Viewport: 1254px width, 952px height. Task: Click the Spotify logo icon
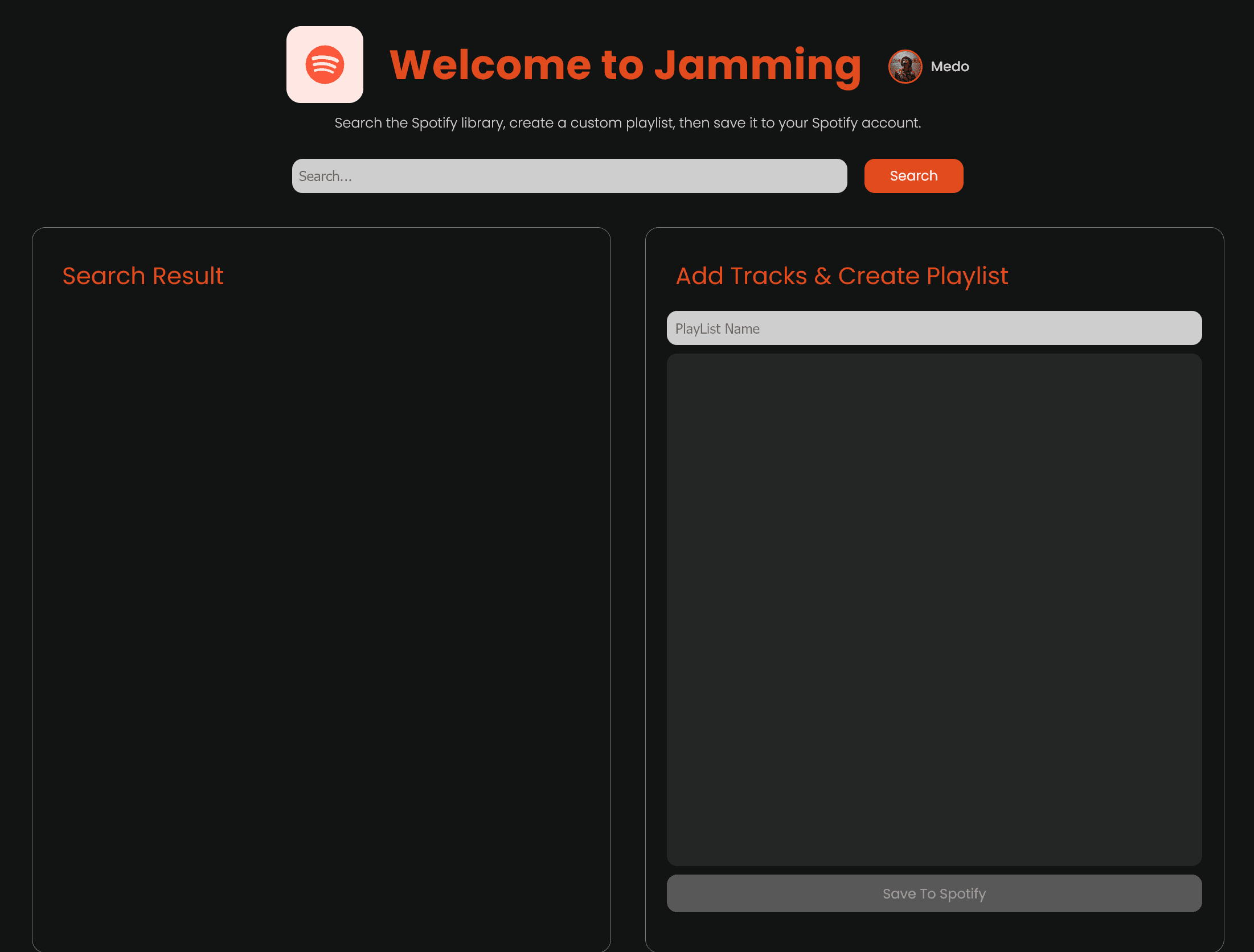(x=325, y=64)
